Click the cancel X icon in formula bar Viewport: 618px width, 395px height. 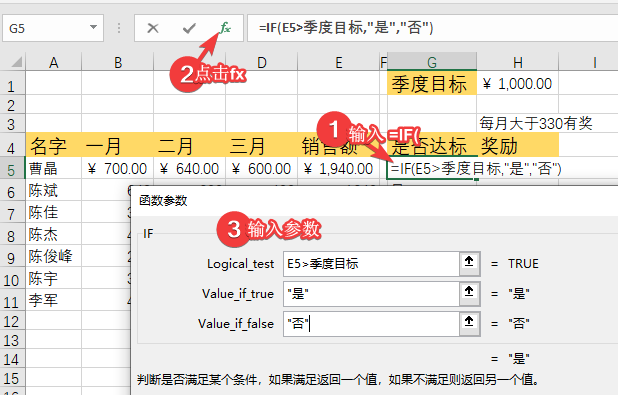(153, 28)
